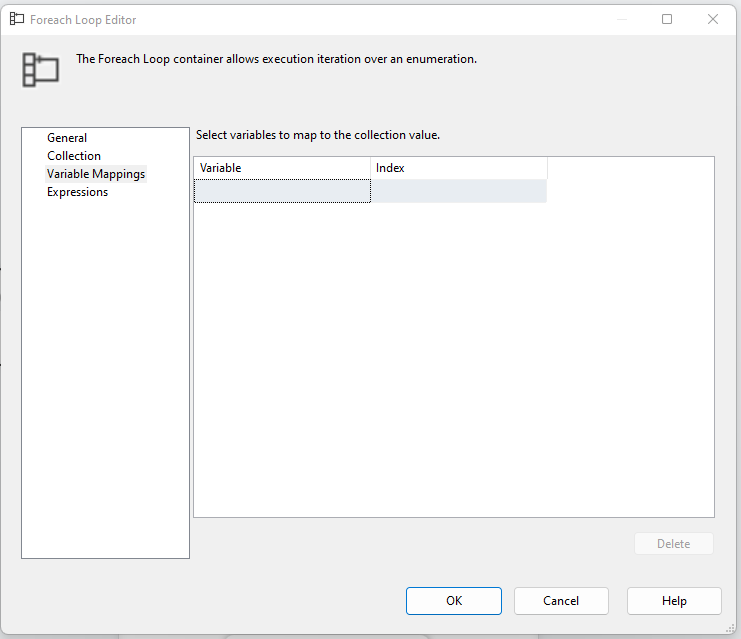
Task: Close the Foreach Loop Editor dialog
Action: click(713, 19)
